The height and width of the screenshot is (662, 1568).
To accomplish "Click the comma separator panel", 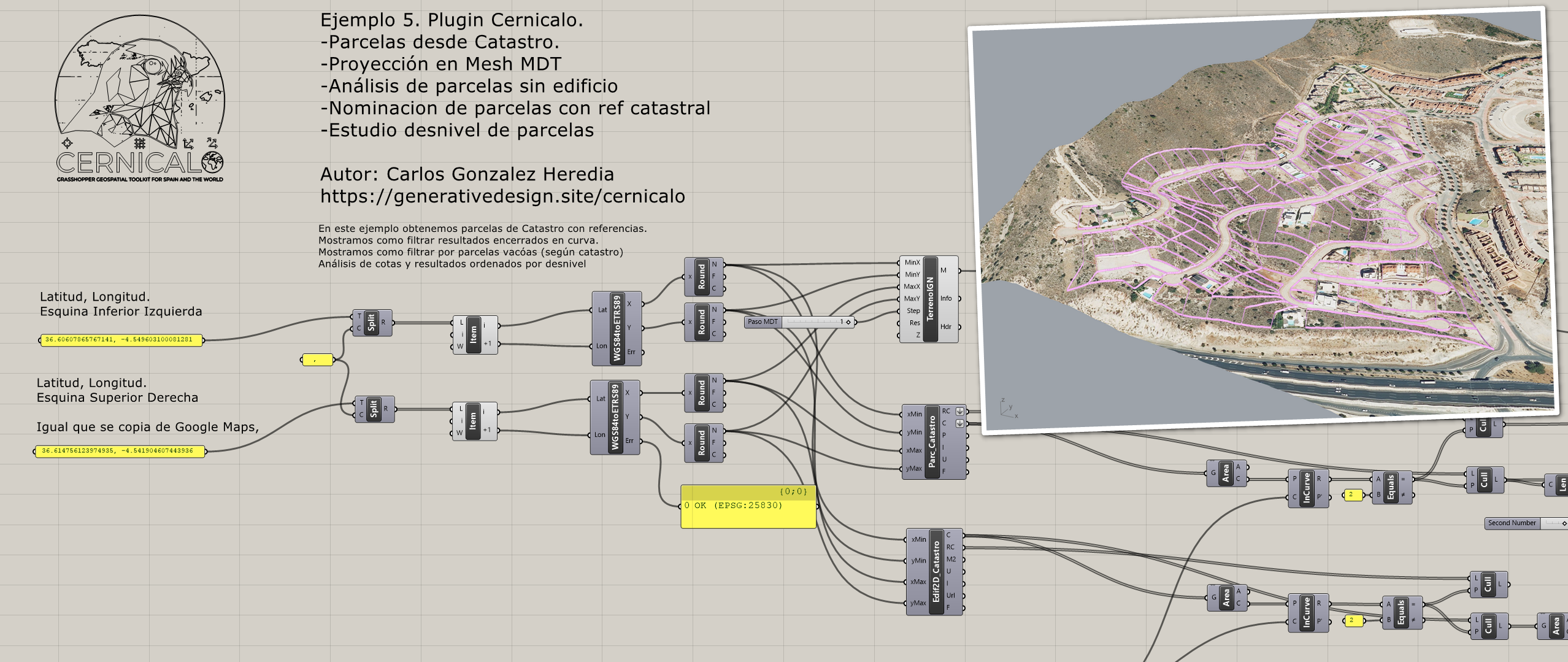I will coord(317,360).
